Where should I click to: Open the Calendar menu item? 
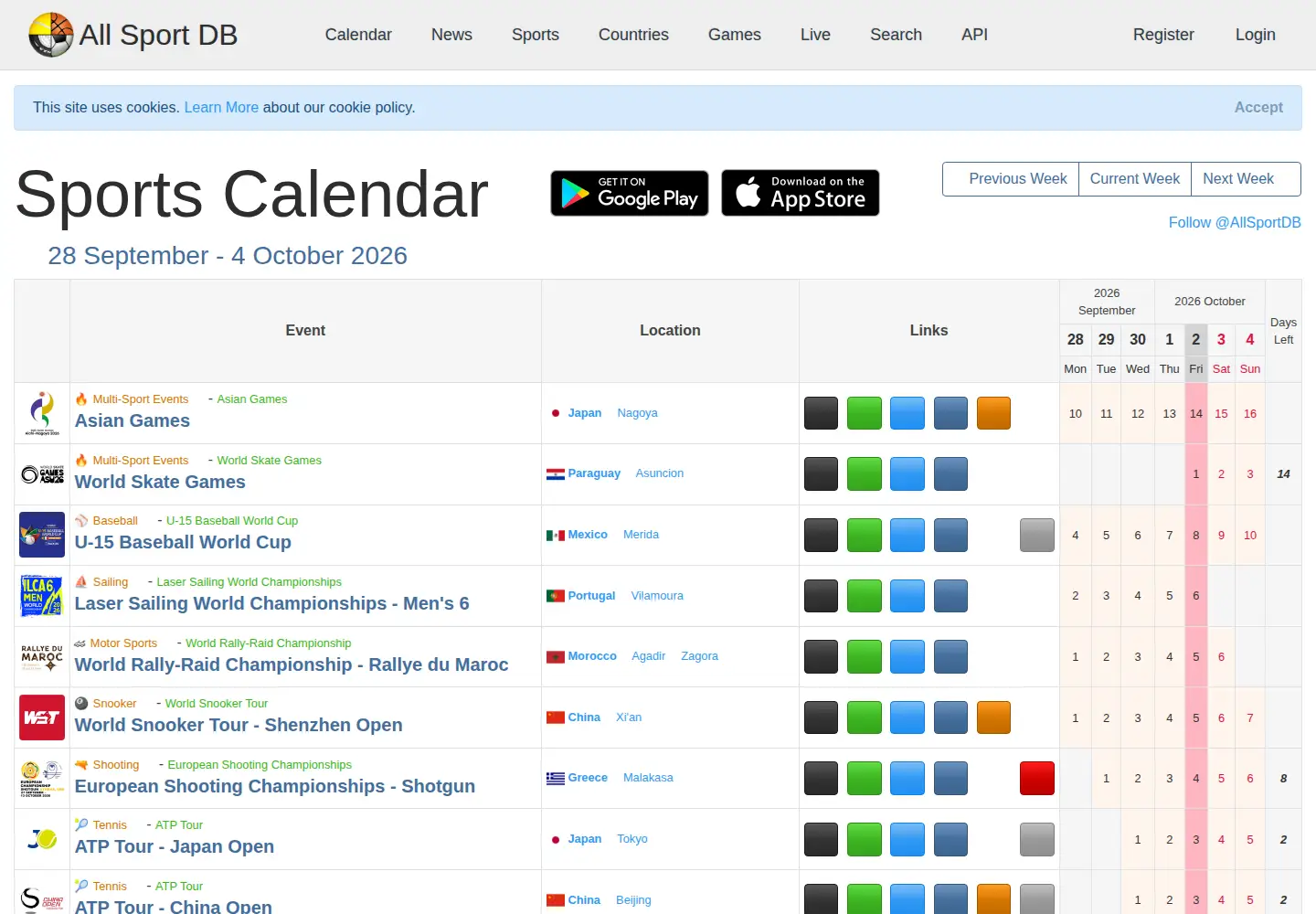click(x=358, y=35)
